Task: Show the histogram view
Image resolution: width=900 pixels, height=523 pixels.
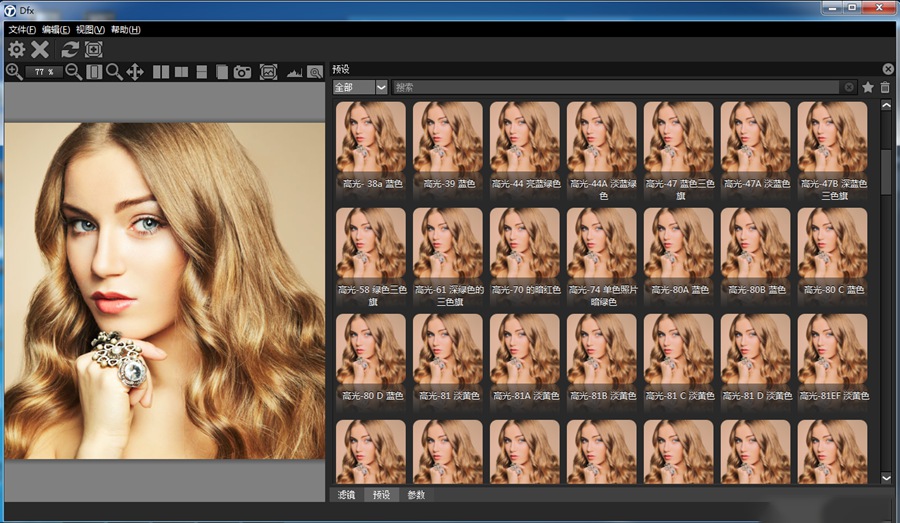Action: coord(294,72)
